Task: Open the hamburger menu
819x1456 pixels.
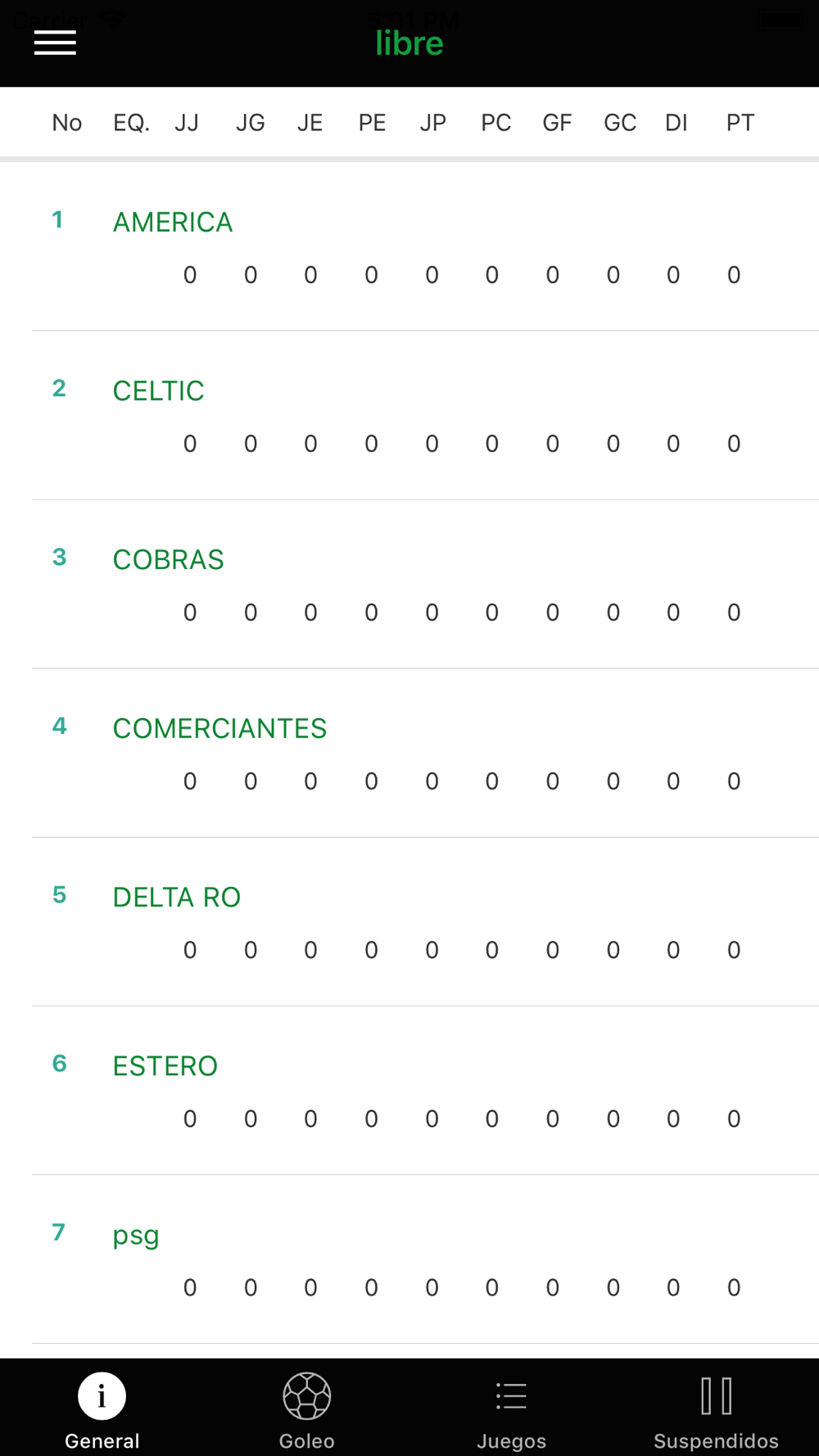Action: point(55,43)
